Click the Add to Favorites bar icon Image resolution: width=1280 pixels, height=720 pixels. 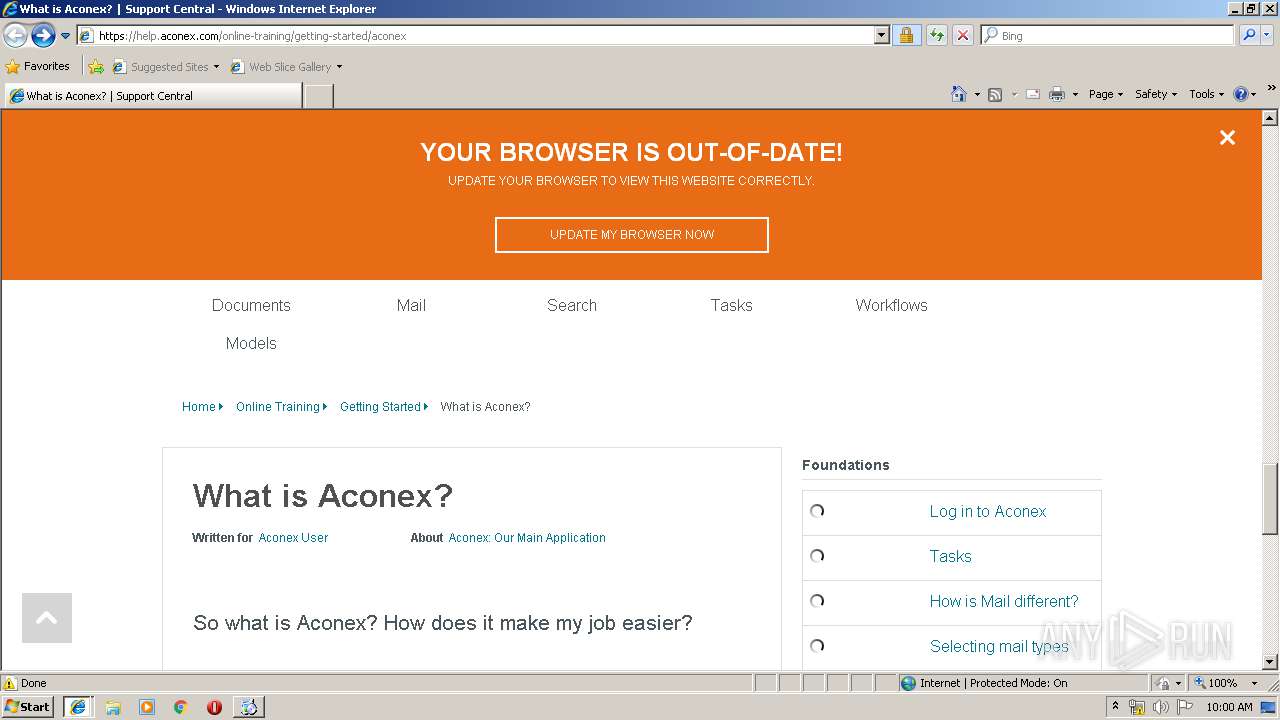pos(96,67)
